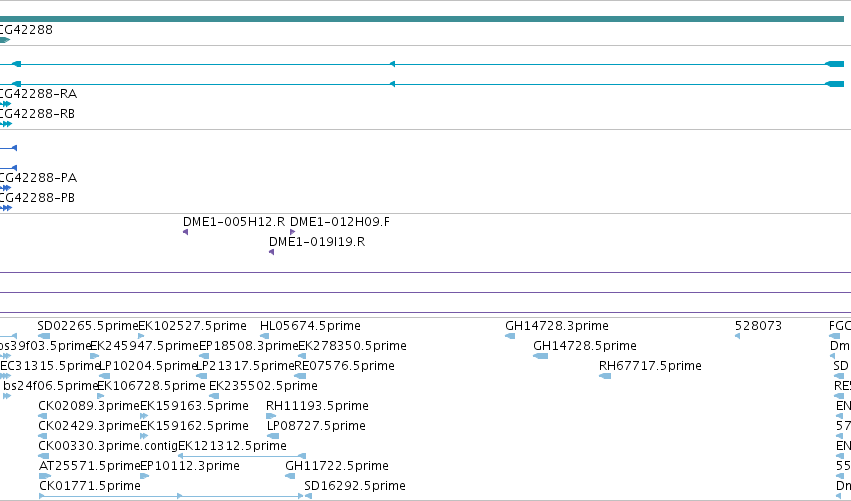Click the GH11722.5prime EST label
851x501 pixels.
coord(337,466)
